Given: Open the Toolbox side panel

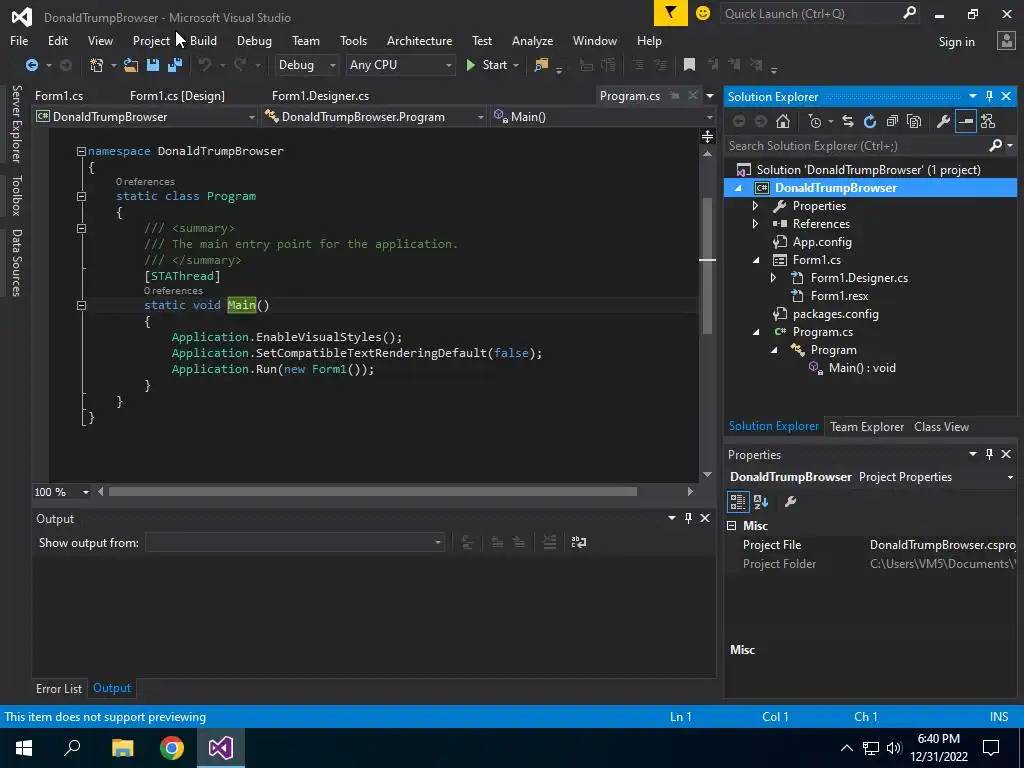Looking at the screenshot, I should point(16,195).
